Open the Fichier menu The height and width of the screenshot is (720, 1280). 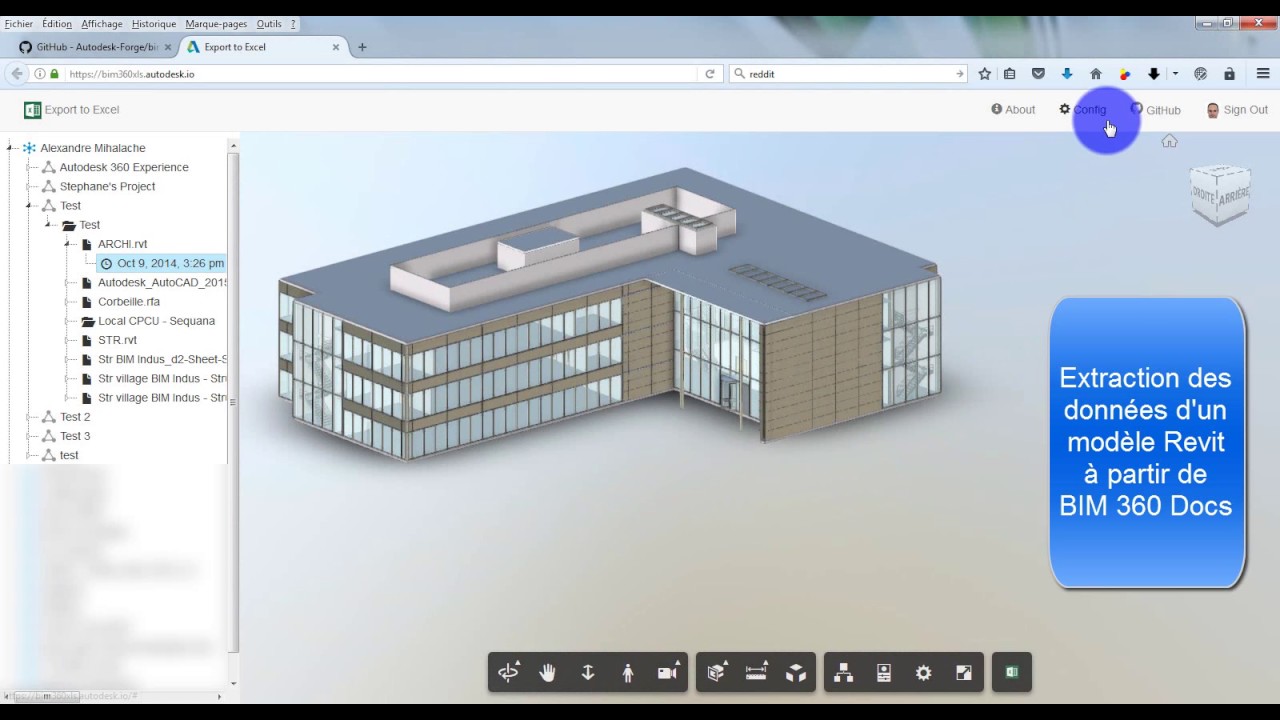tap(19, 24)
